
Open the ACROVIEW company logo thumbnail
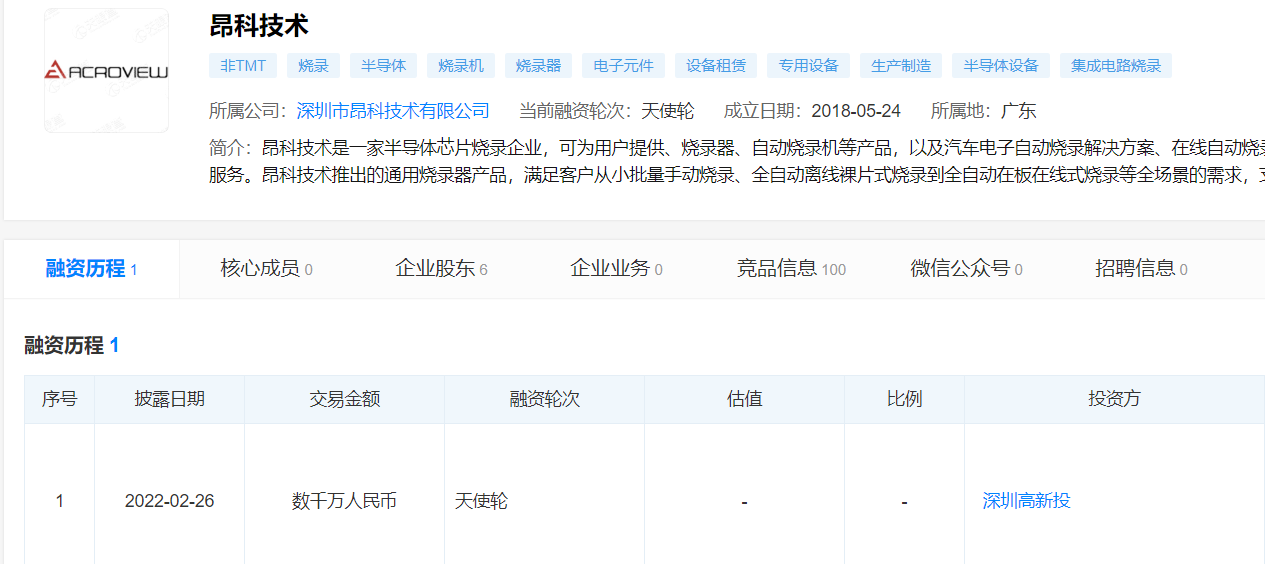click(106, 70)
